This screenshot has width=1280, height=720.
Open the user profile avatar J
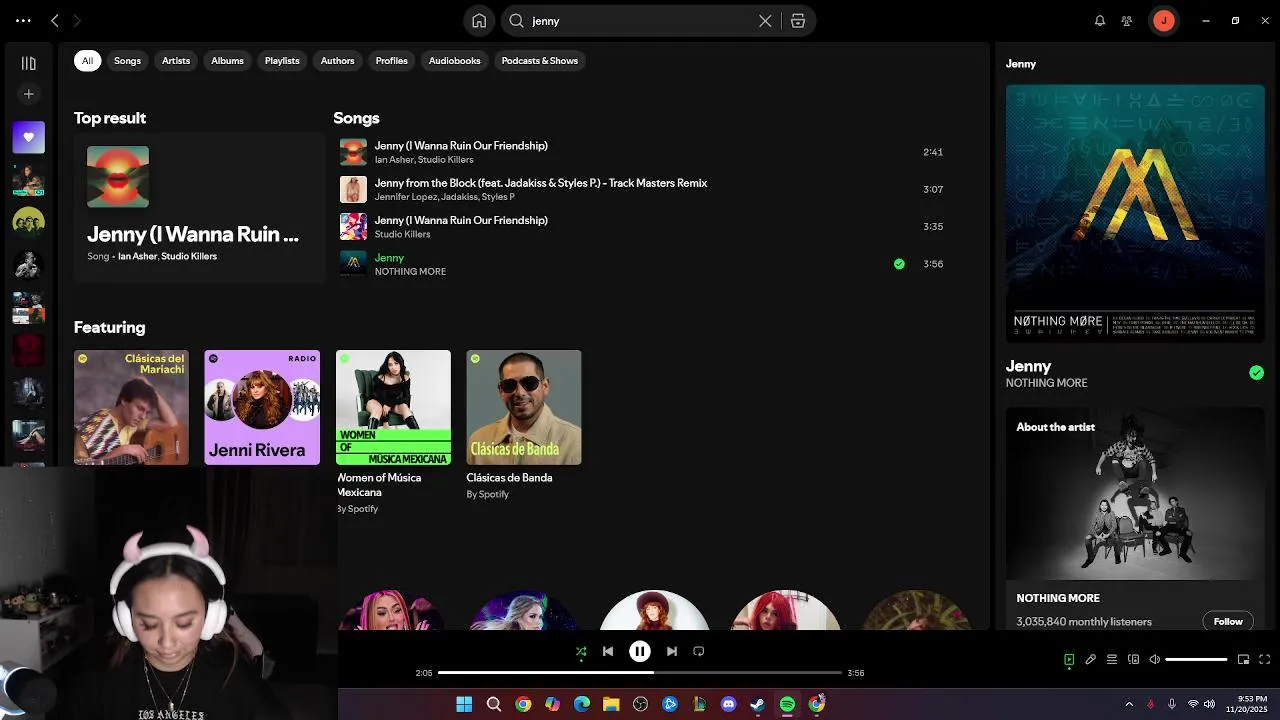[1163, 21]
